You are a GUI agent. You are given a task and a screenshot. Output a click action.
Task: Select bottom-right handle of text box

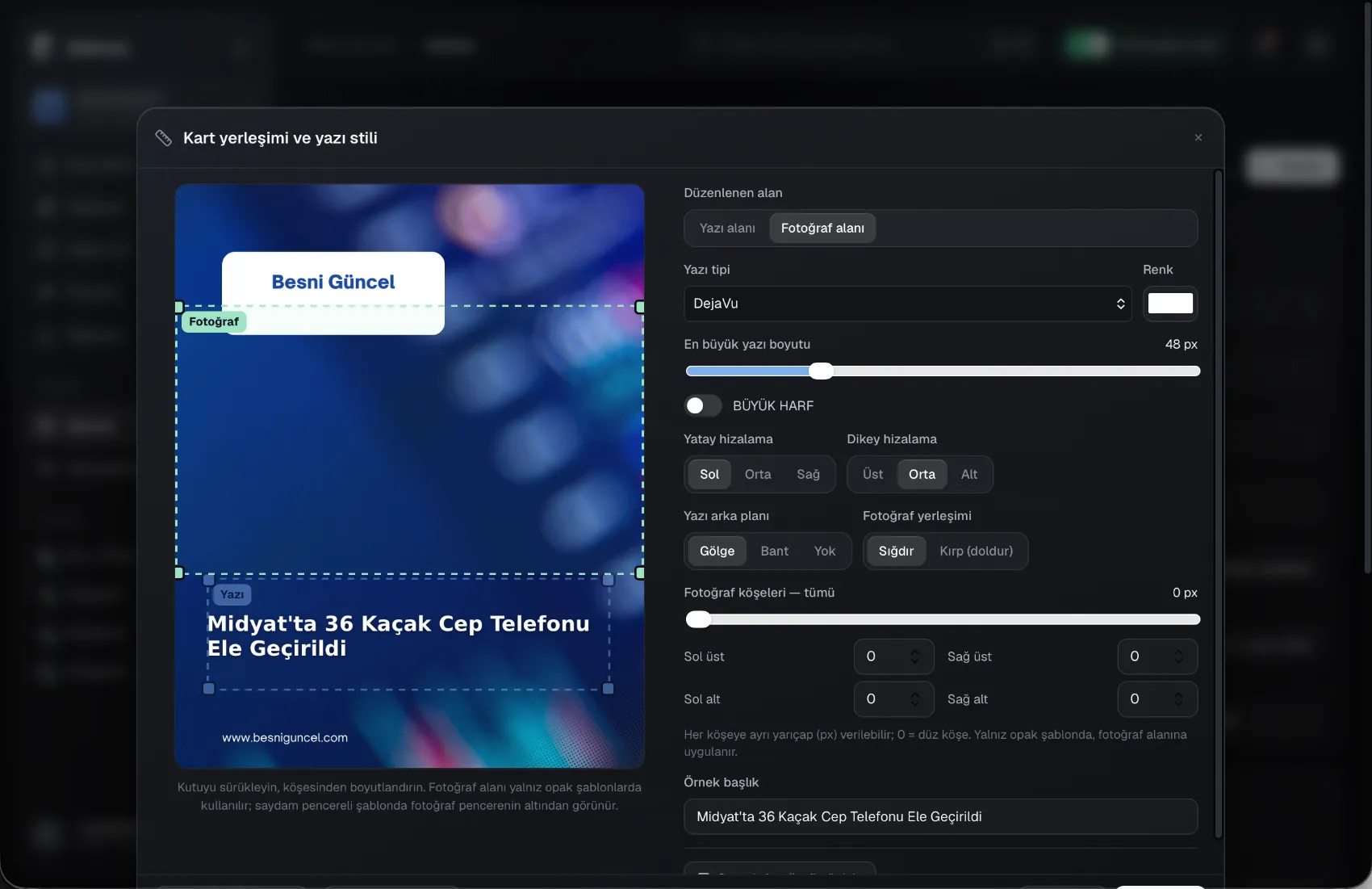609,689
